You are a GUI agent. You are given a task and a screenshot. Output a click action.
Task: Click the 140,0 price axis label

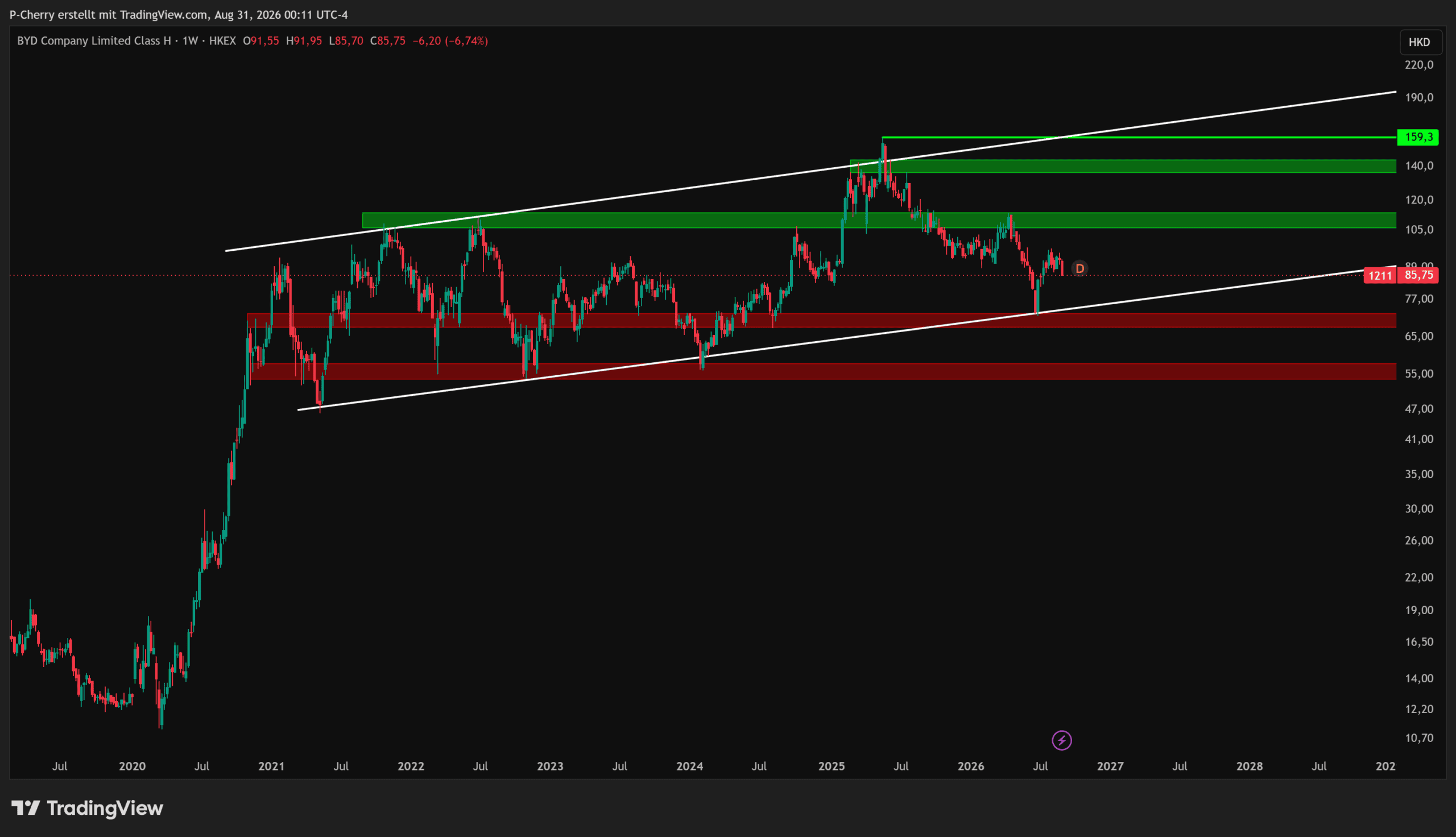[1419, 165]
